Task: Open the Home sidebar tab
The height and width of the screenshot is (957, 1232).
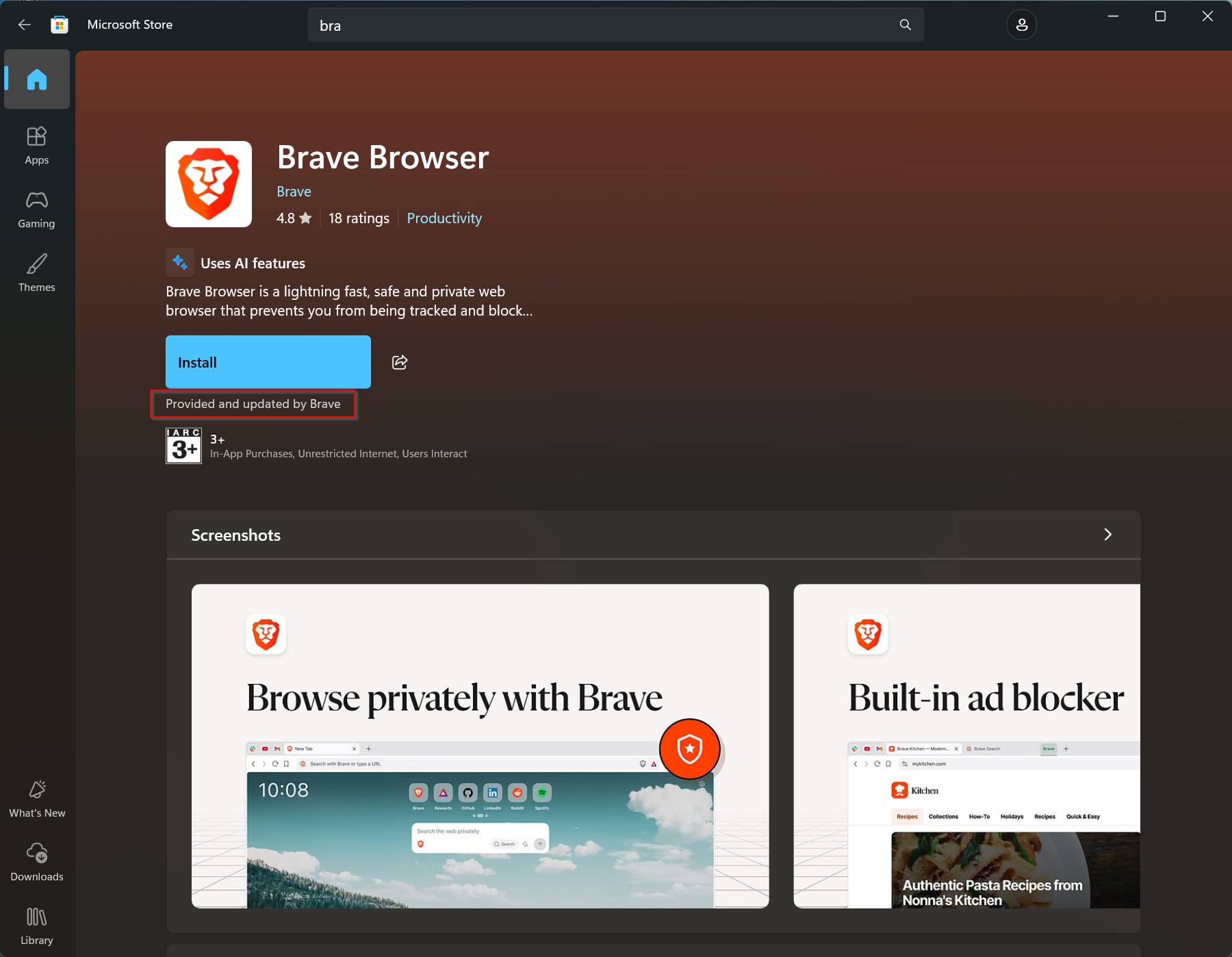Action: [x=37, y=79]
